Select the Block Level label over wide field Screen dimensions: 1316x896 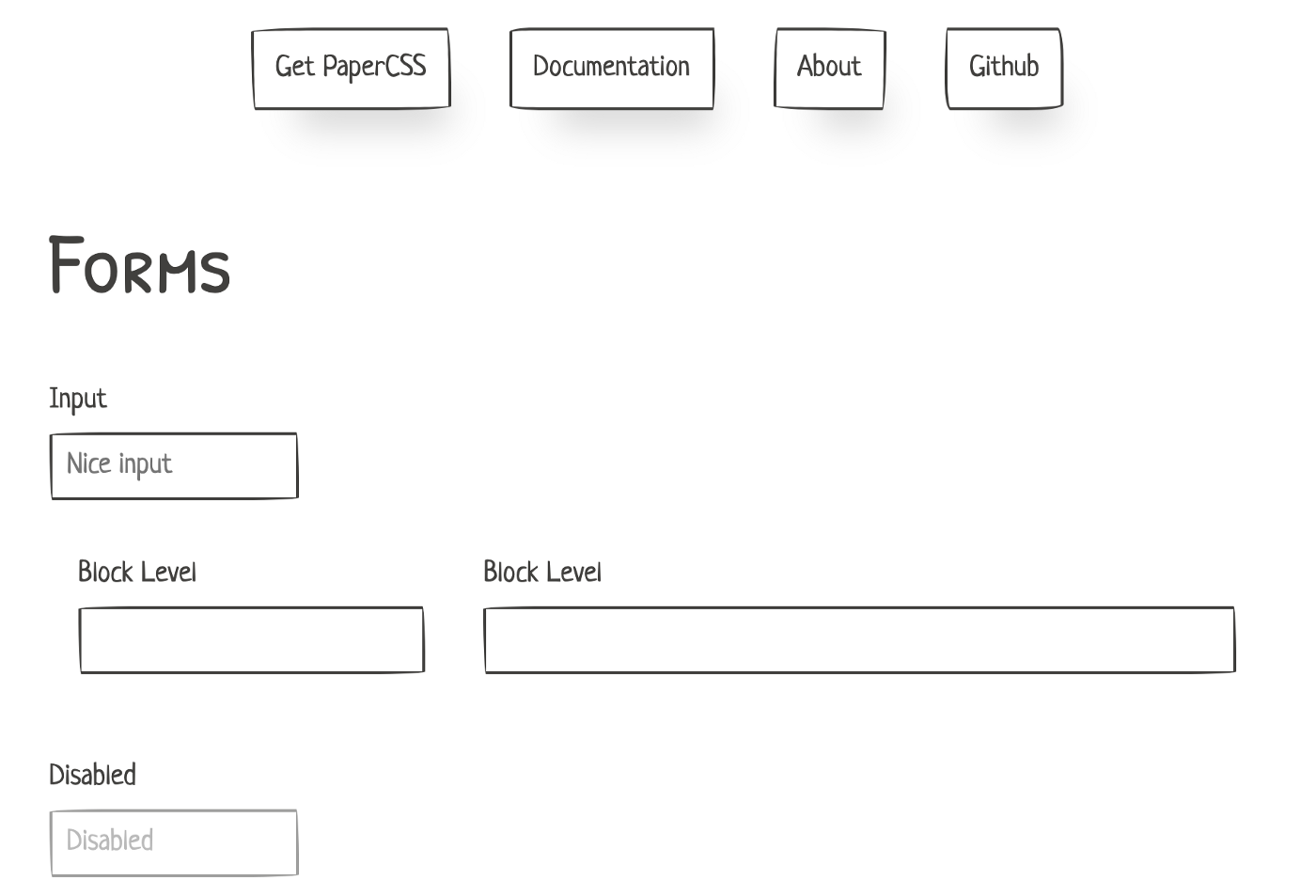[x=542, y=572]
